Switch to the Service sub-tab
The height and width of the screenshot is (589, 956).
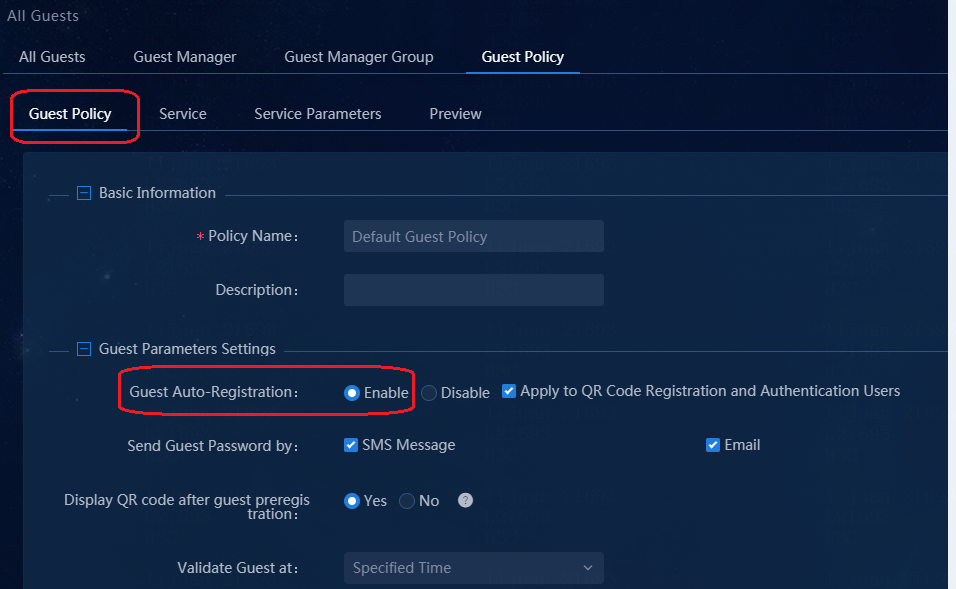[x=183, y=114]
